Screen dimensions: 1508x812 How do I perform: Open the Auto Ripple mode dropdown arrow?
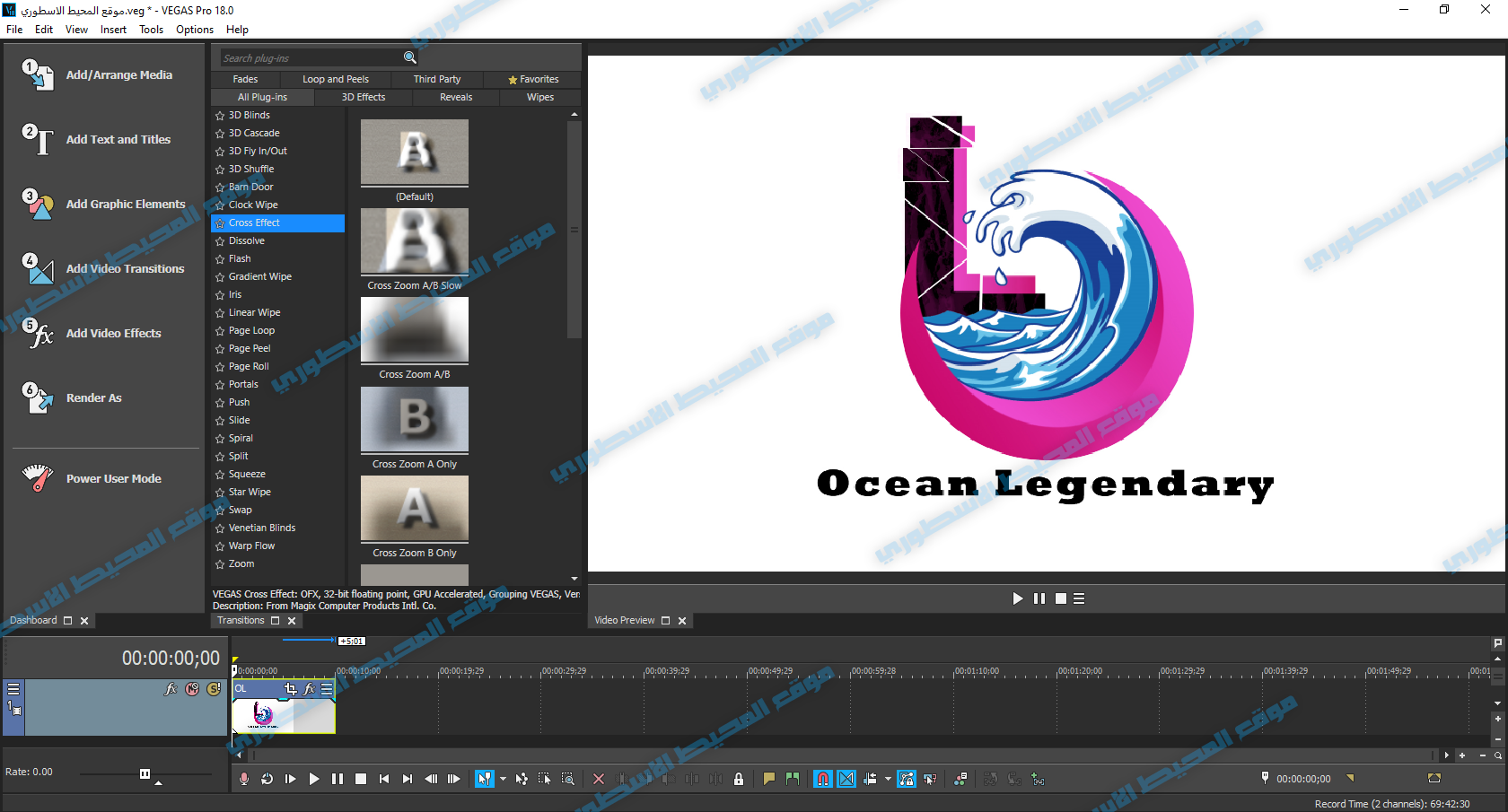[x=888, y=779]
